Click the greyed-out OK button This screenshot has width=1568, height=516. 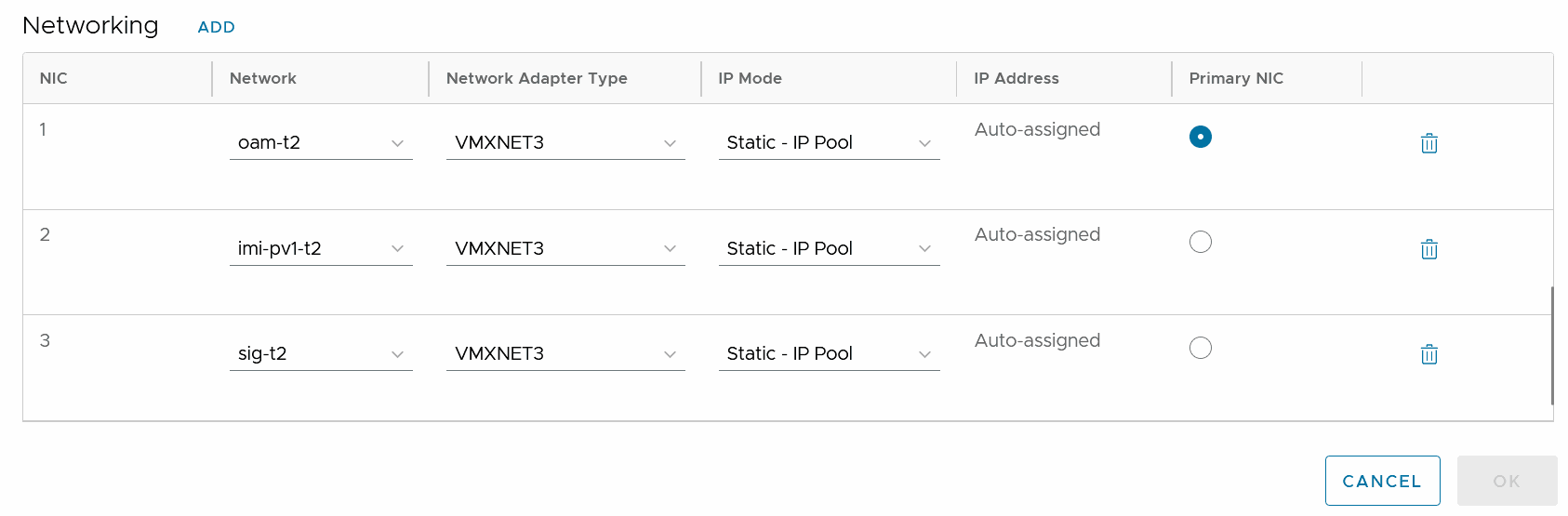coord(1507,481)
